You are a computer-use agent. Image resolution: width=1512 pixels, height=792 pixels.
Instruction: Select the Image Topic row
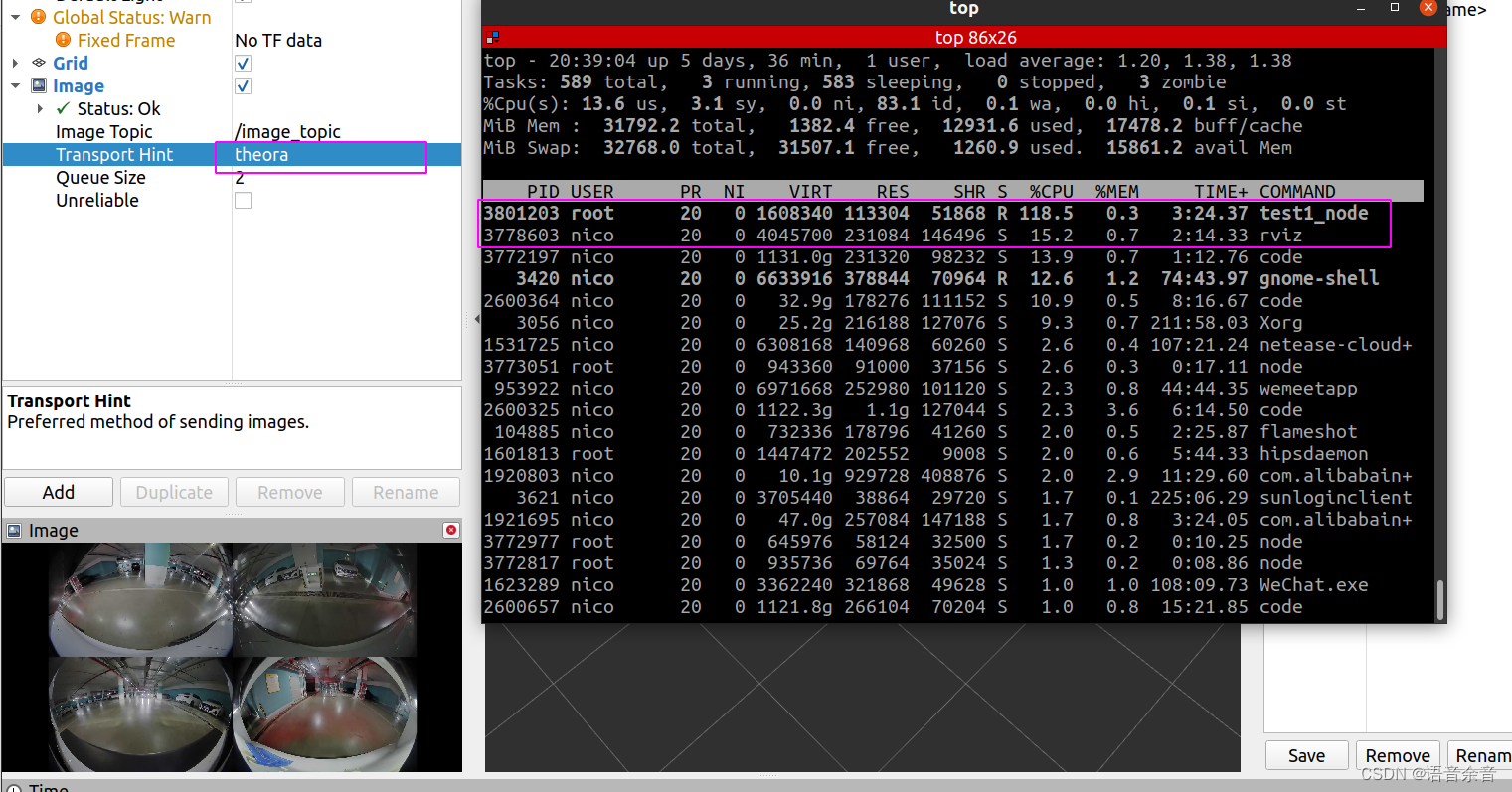232,131
